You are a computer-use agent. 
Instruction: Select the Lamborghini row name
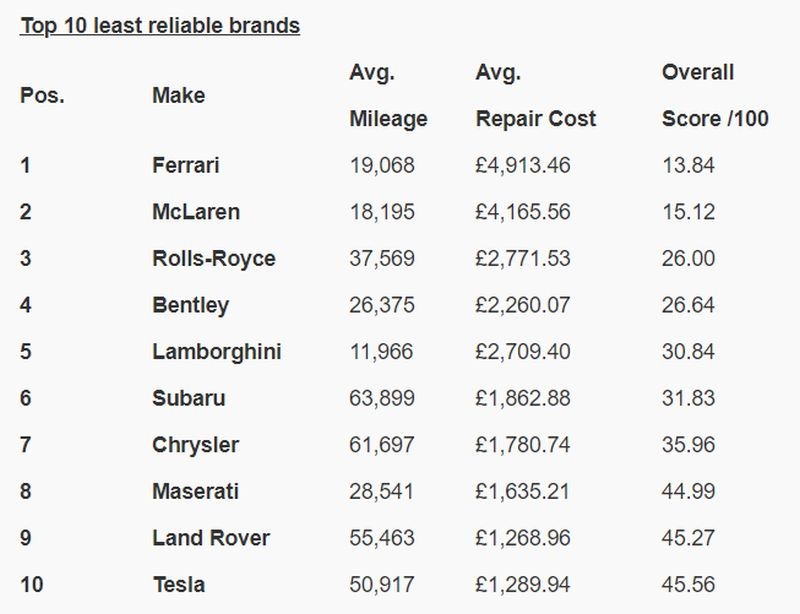click(x=217, y=352)
